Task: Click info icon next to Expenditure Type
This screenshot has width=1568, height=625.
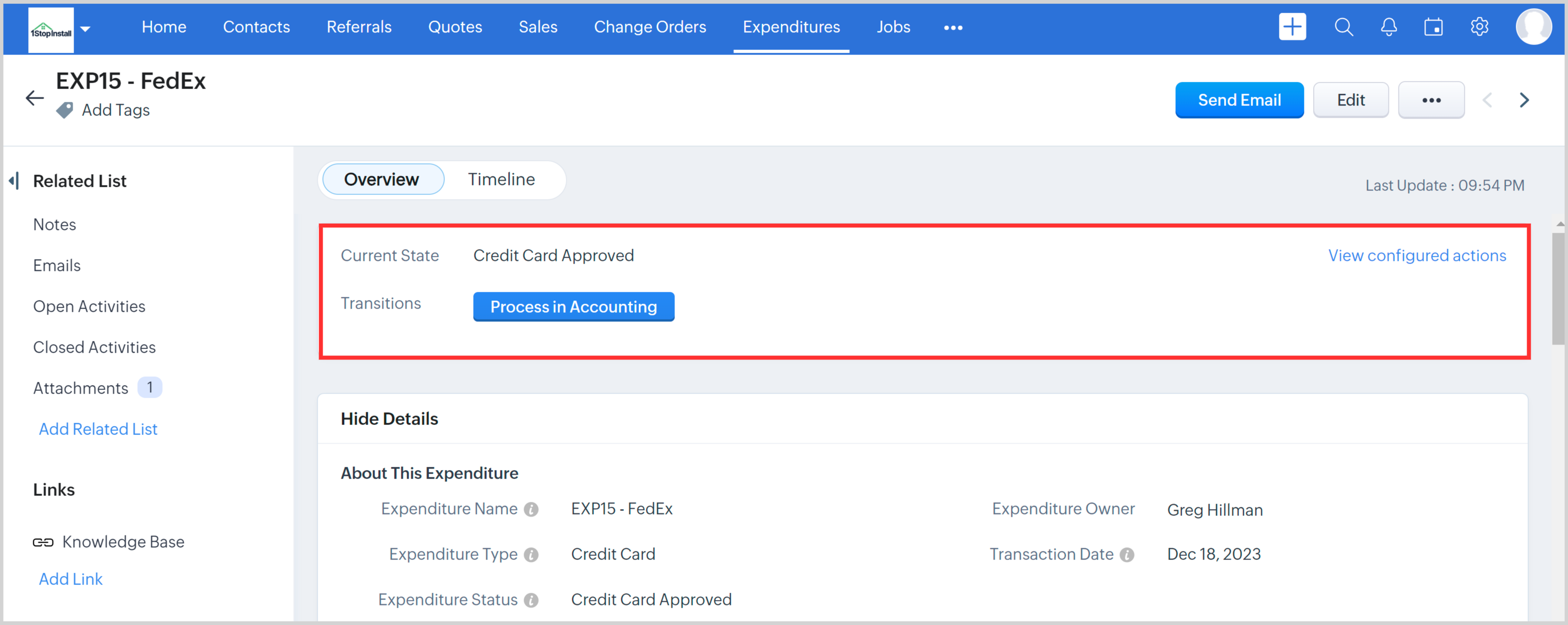Action: [x=531, y=555]
